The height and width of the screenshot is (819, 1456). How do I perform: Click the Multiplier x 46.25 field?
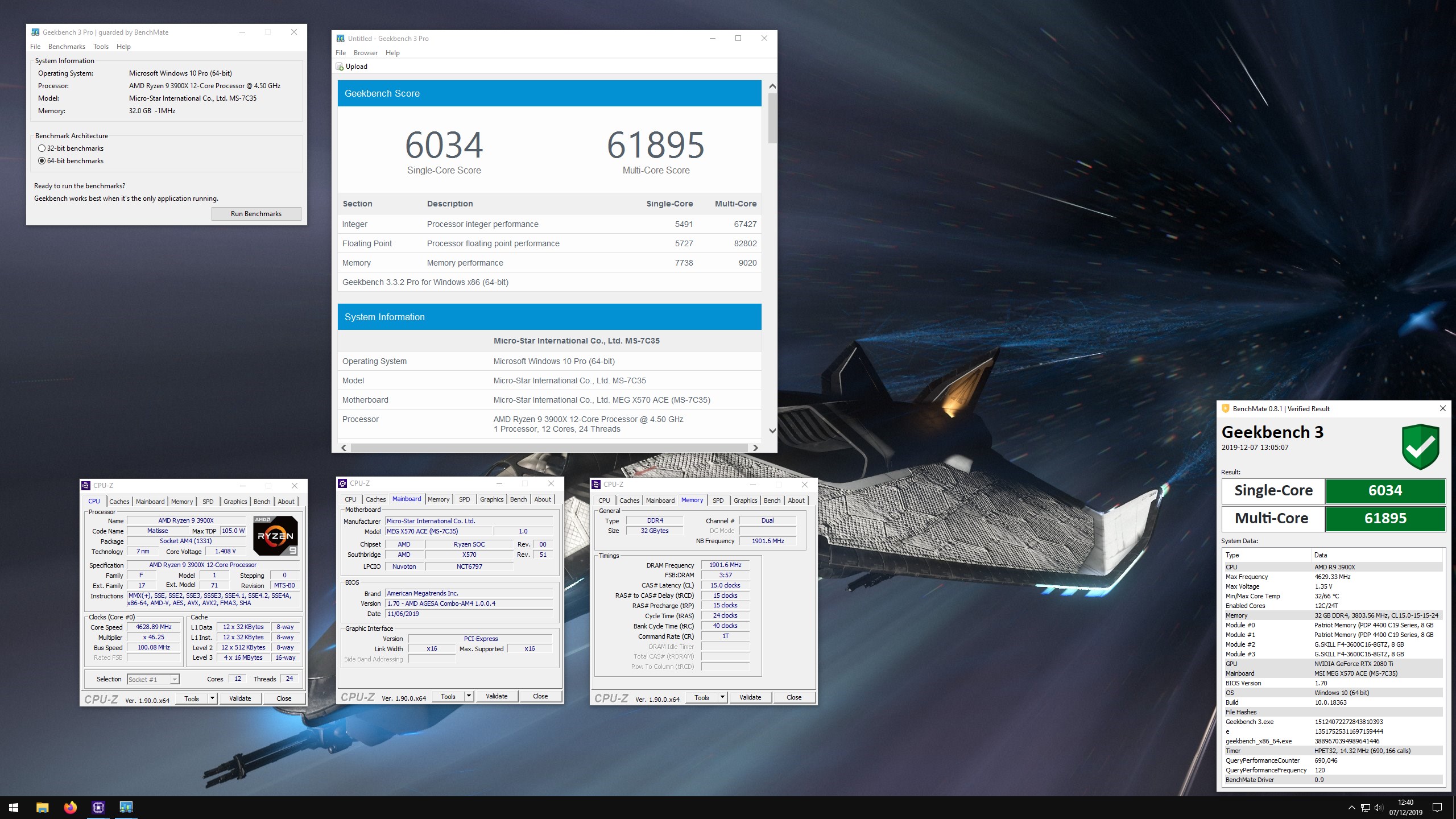[154, 637]
